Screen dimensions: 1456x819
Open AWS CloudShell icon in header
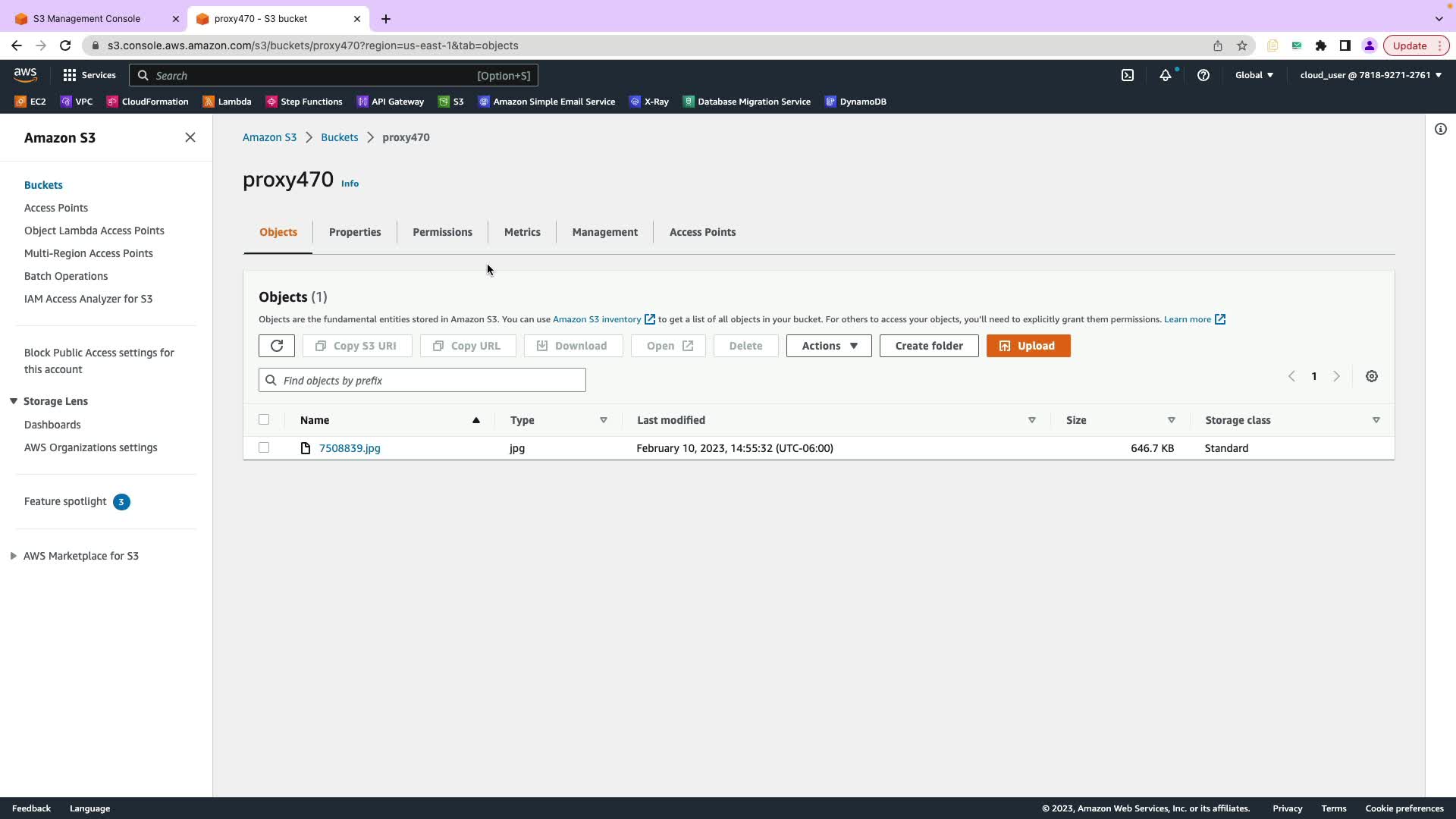pos(1128,75)
